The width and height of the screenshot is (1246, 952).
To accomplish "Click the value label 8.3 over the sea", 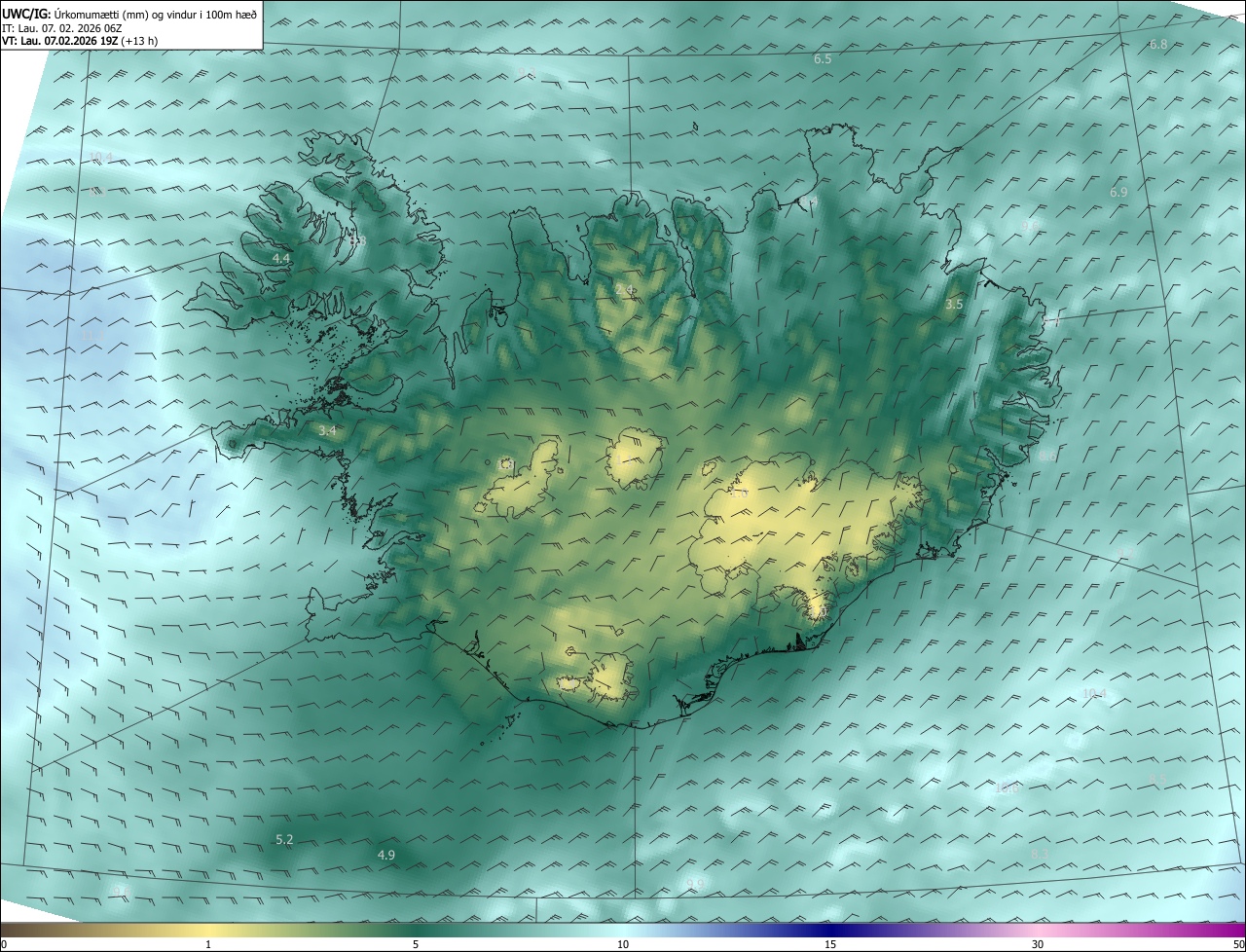I will click(x=1040, y=854).
